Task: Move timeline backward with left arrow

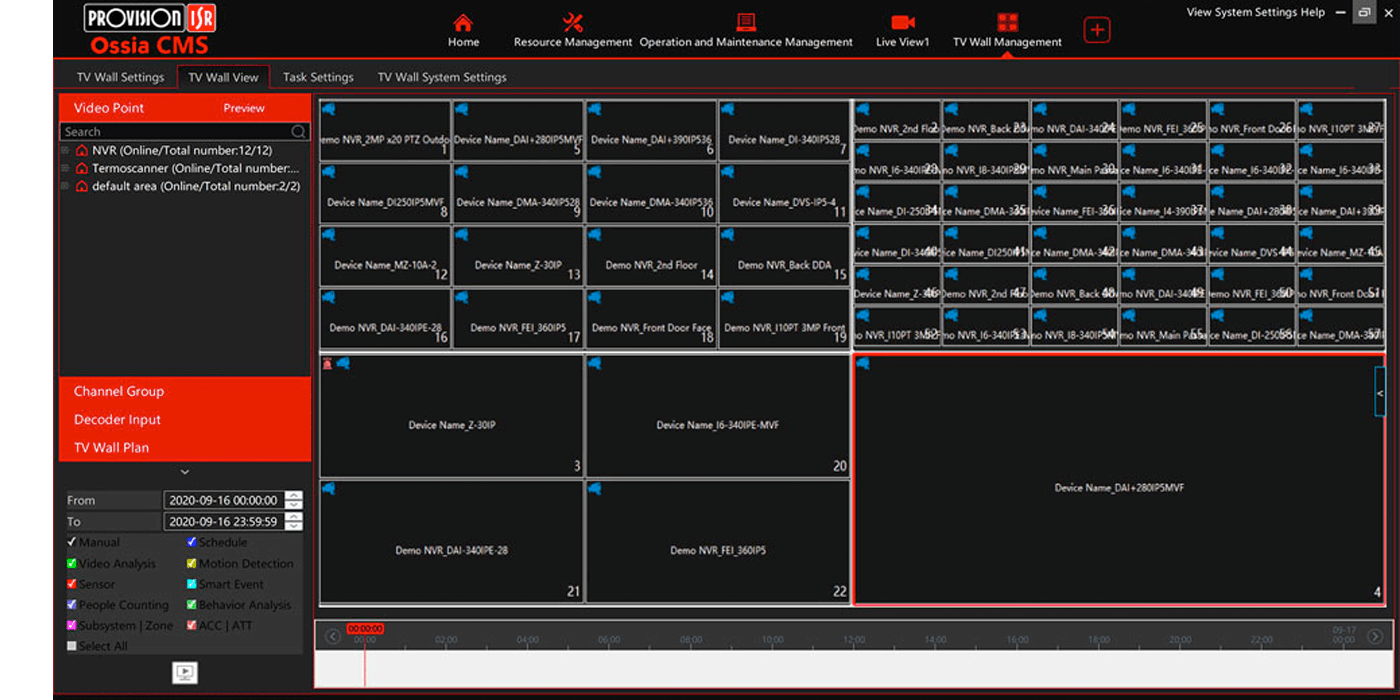Action: click(x=333, y=637)
